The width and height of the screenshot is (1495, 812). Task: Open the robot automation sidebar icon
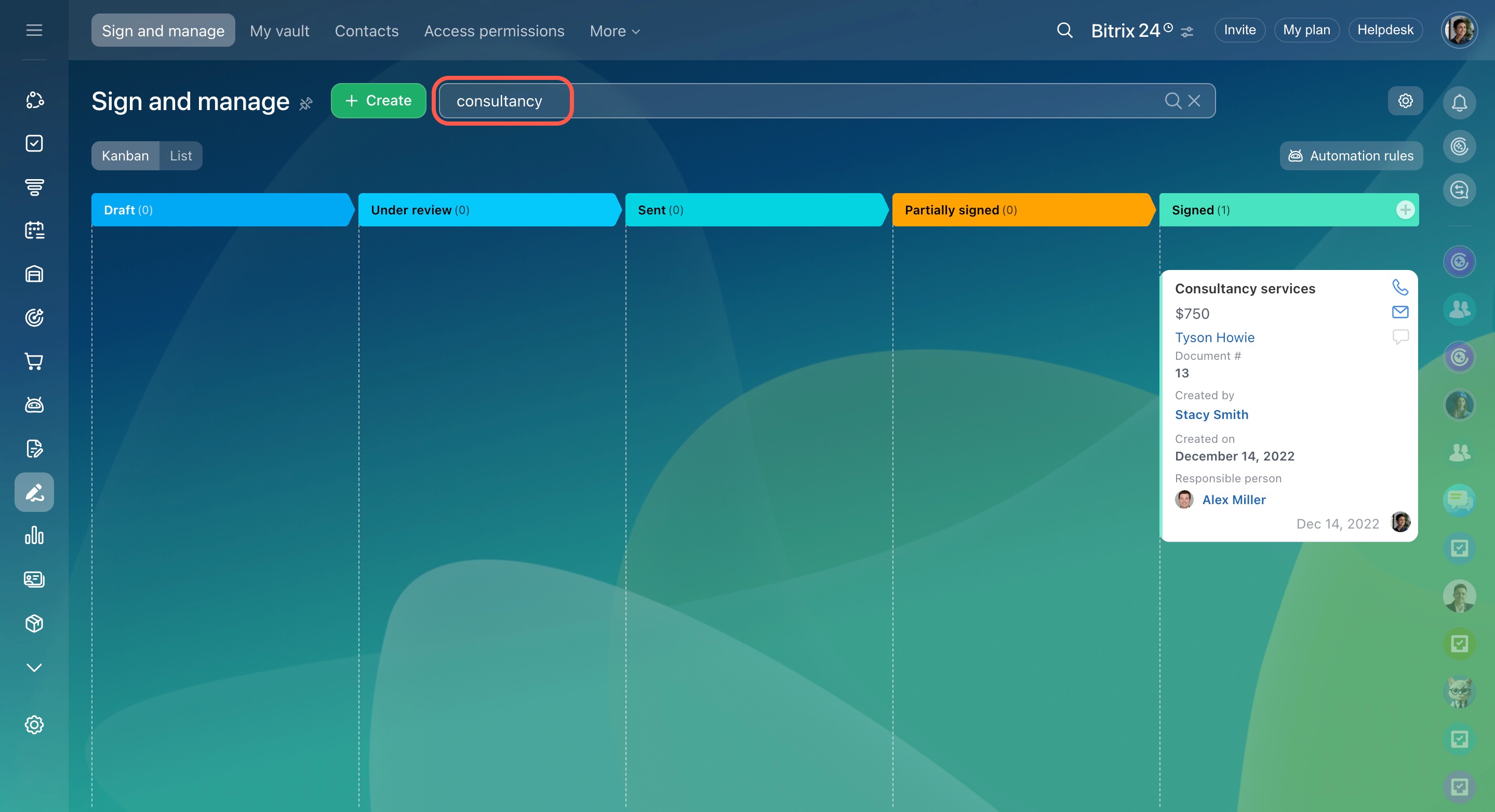click(34, 405)
